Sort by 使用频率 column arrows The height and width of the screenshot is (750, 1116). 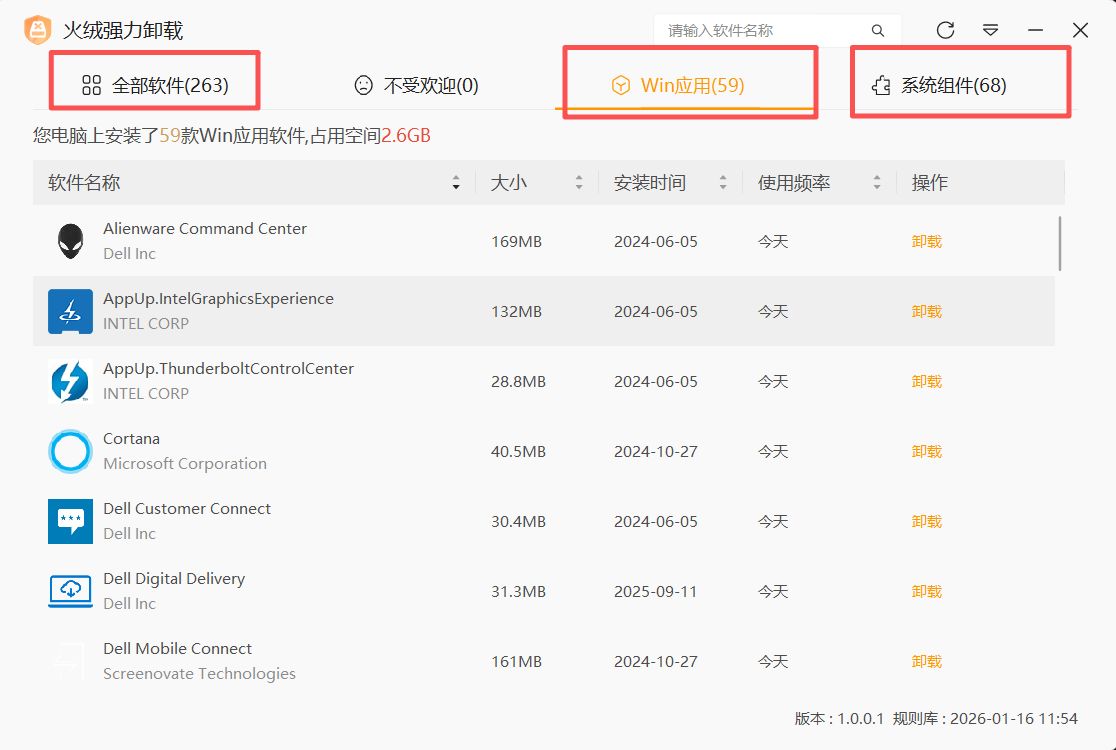coord(877,183)
